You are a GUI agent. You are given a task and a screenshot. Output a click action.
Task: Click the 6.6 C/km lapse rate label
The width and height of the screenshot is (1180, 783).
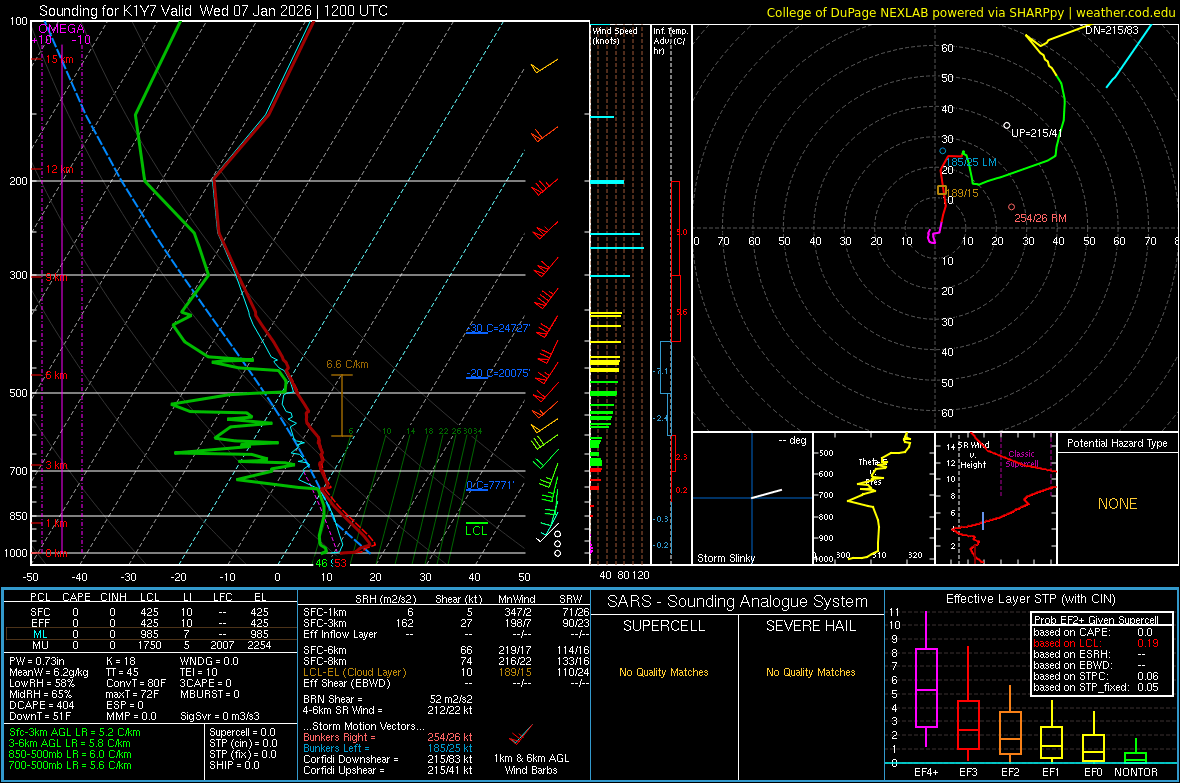click(347, 364)
